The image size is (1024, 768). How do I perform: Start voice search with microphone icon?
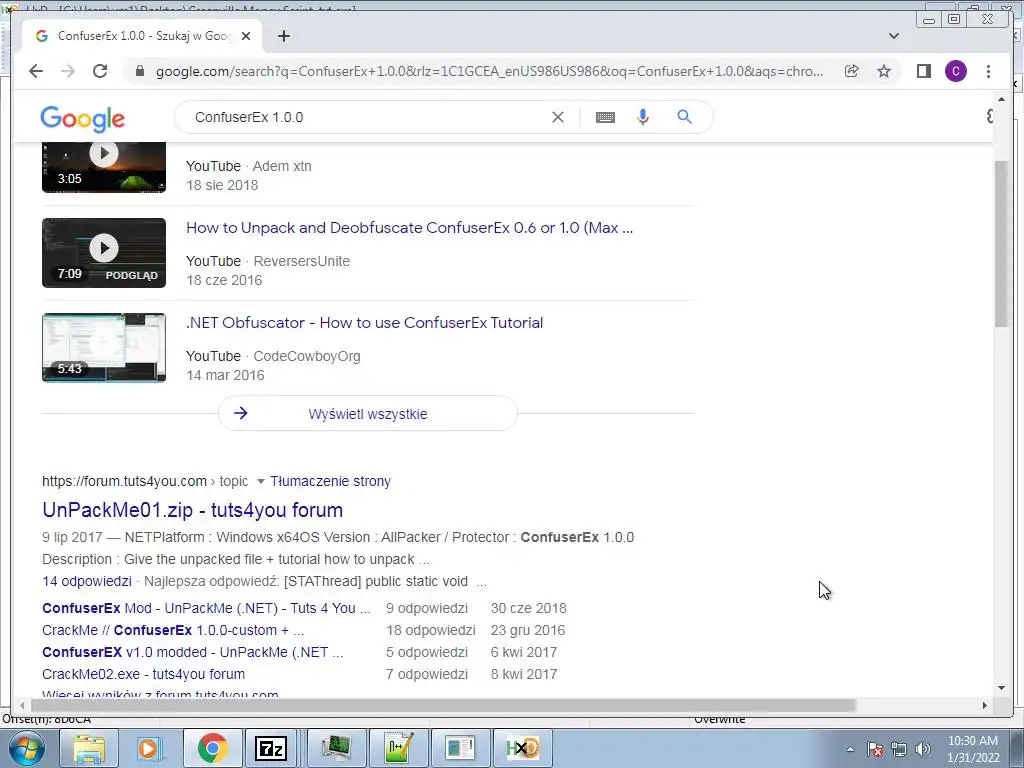[x=643, y=117]
